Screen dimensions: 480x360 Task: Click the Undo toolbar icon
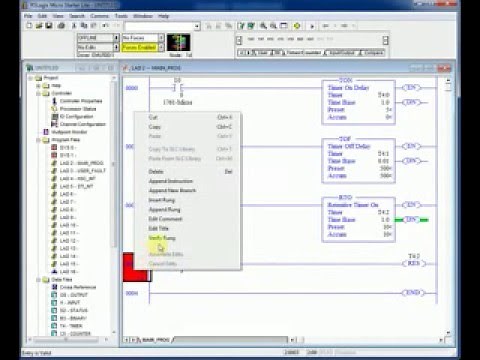pyautogui.click(x=105, y=26)
